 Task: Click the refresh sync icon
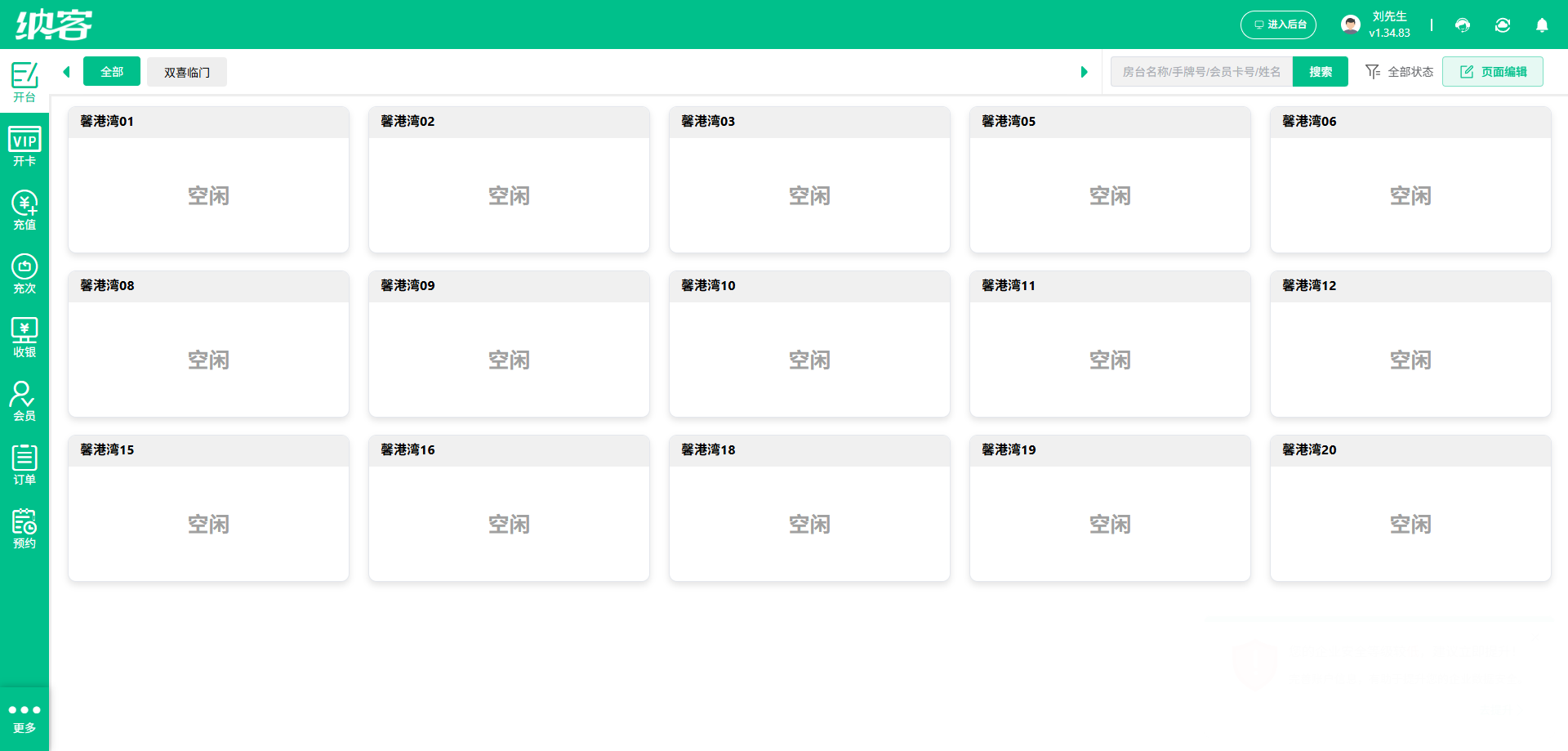(x=1503, y=25)
